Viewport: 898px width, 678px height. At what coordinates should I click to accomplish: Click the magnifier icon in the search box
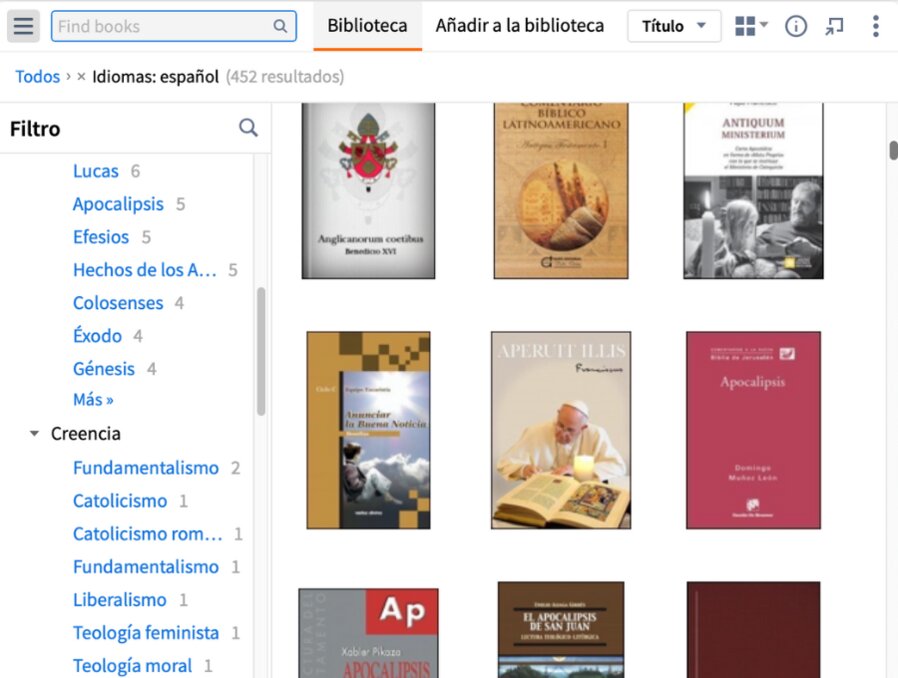click(x=280, y=26)
